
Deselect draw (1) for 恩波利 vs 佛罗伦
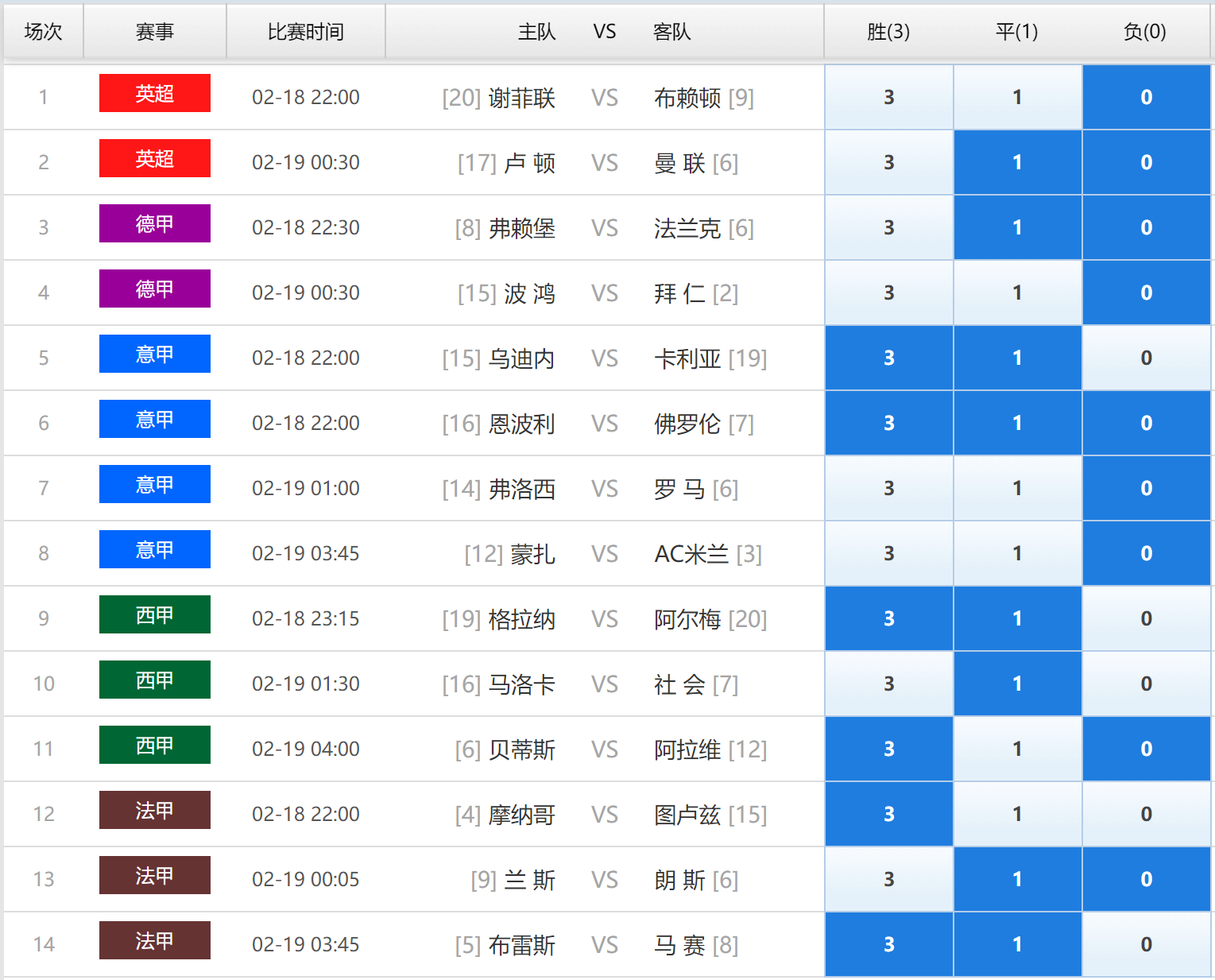coord(1018,423)
